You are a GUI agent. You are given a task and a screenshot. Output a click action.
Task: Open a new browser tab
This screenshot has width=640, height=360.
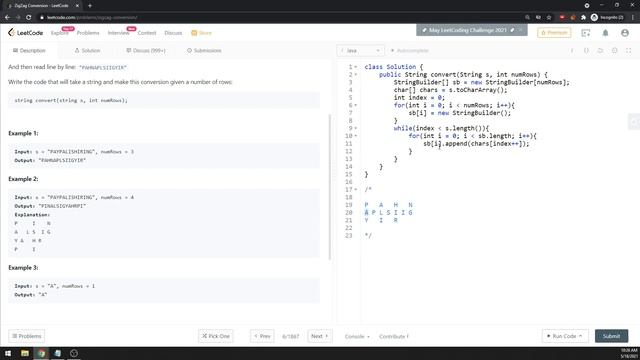(90, 6)
